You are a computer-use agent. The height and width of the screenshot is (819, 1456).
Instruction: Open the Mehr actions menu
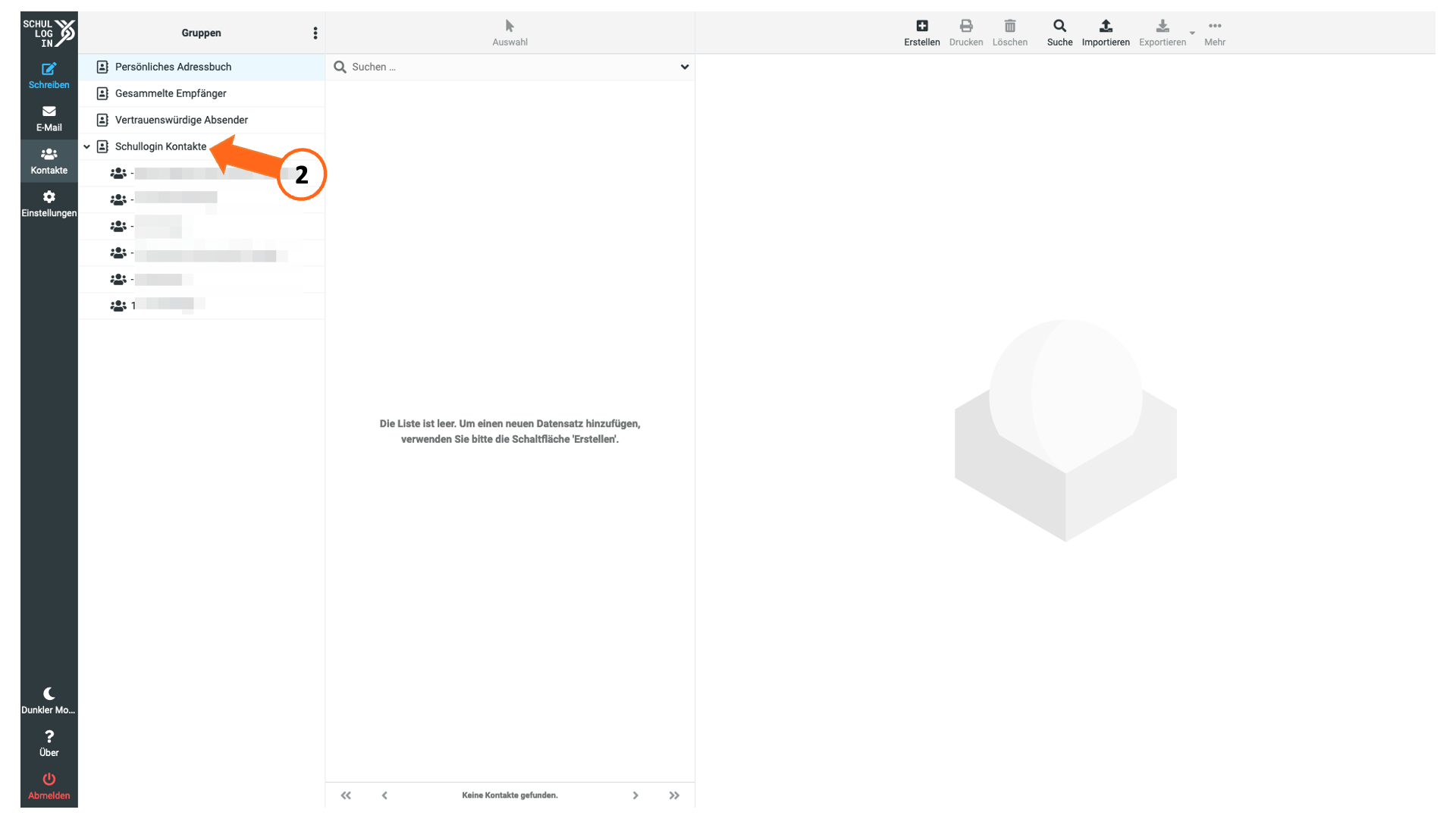1214,33
